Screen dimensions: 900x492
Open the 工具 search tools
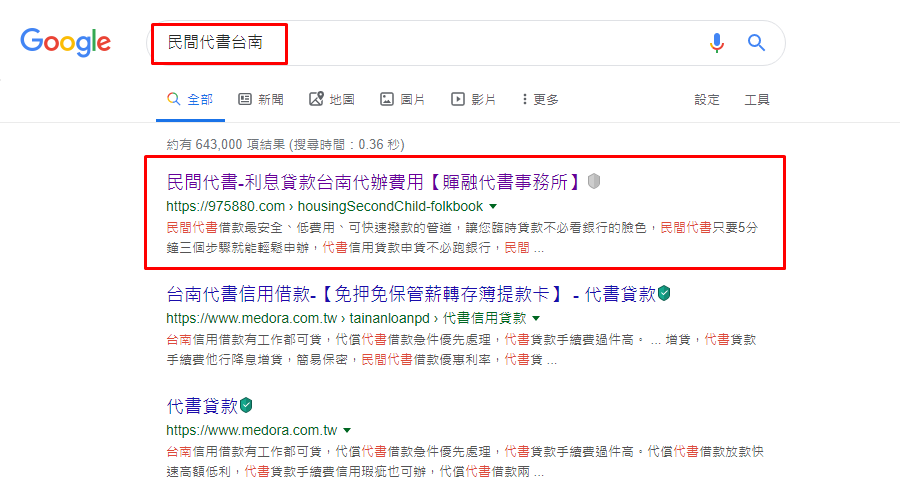tap(757, 100)
